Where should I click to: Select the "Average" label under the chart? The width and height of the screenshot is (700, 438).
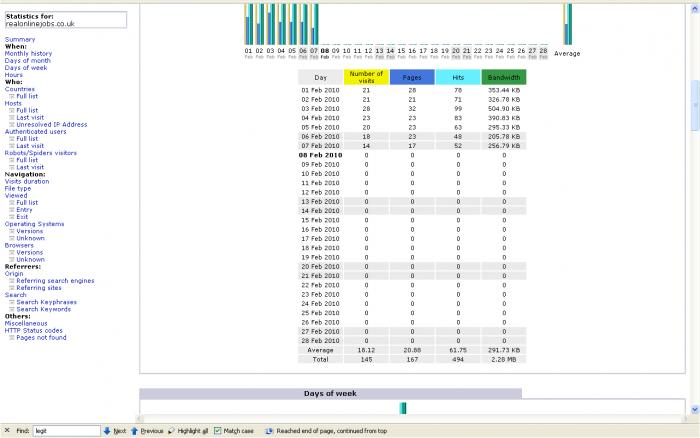click(567, 54)
